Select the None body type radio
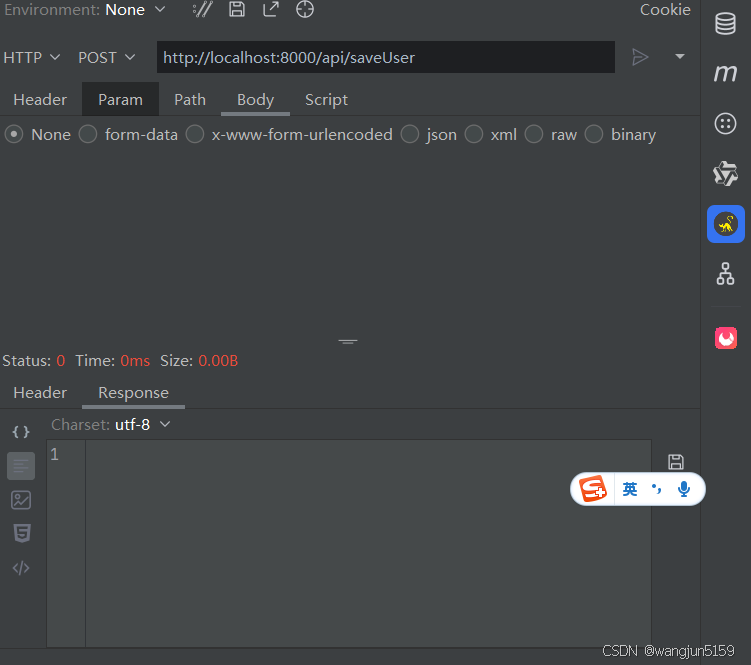 coord(14,135)
